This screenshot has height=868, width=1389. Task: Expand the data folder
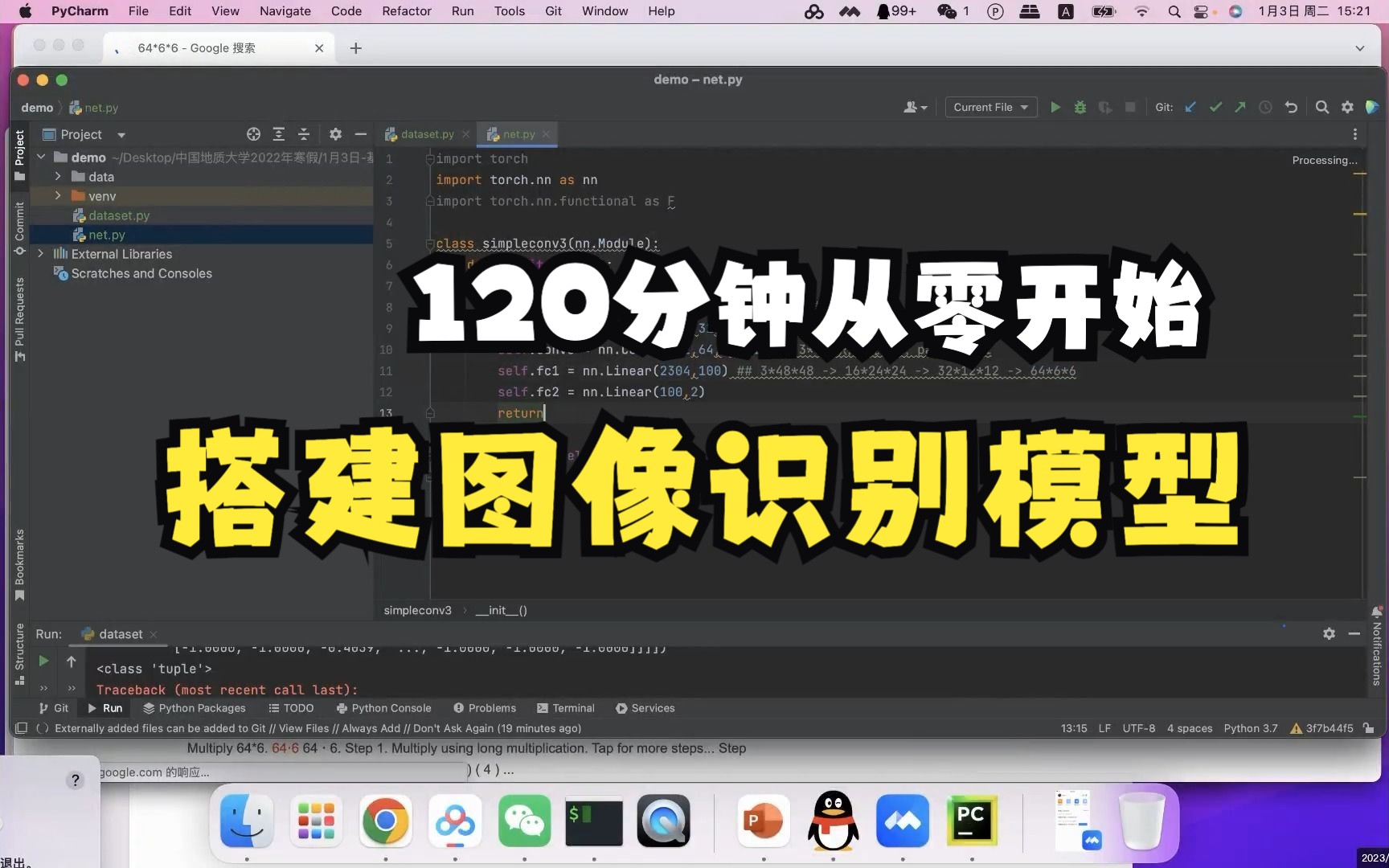(58, 177)
